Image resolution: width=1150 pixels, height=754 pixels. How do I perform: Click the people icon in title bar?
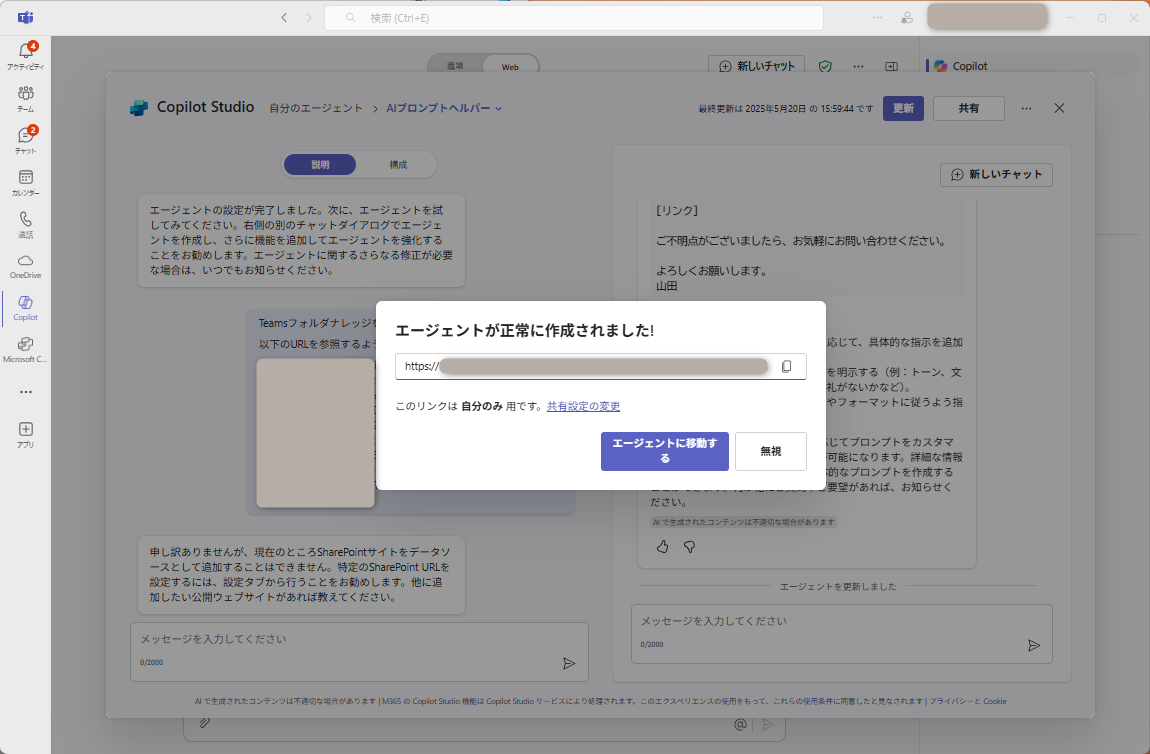(907, 18)
